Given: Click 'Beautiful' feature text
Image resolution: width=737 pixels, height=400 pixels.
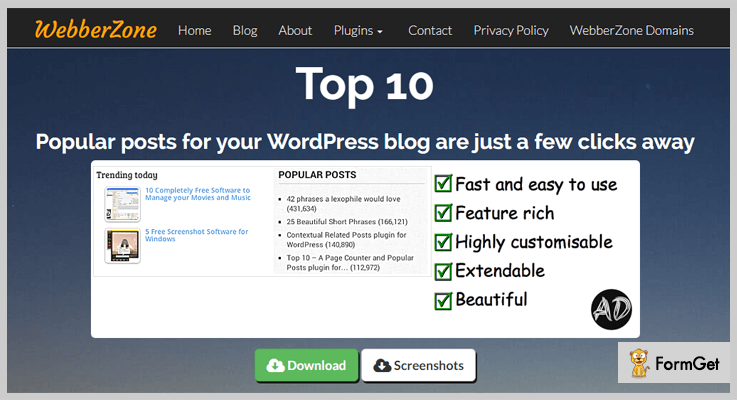Looking at the screenshot, I should (491, 299).
